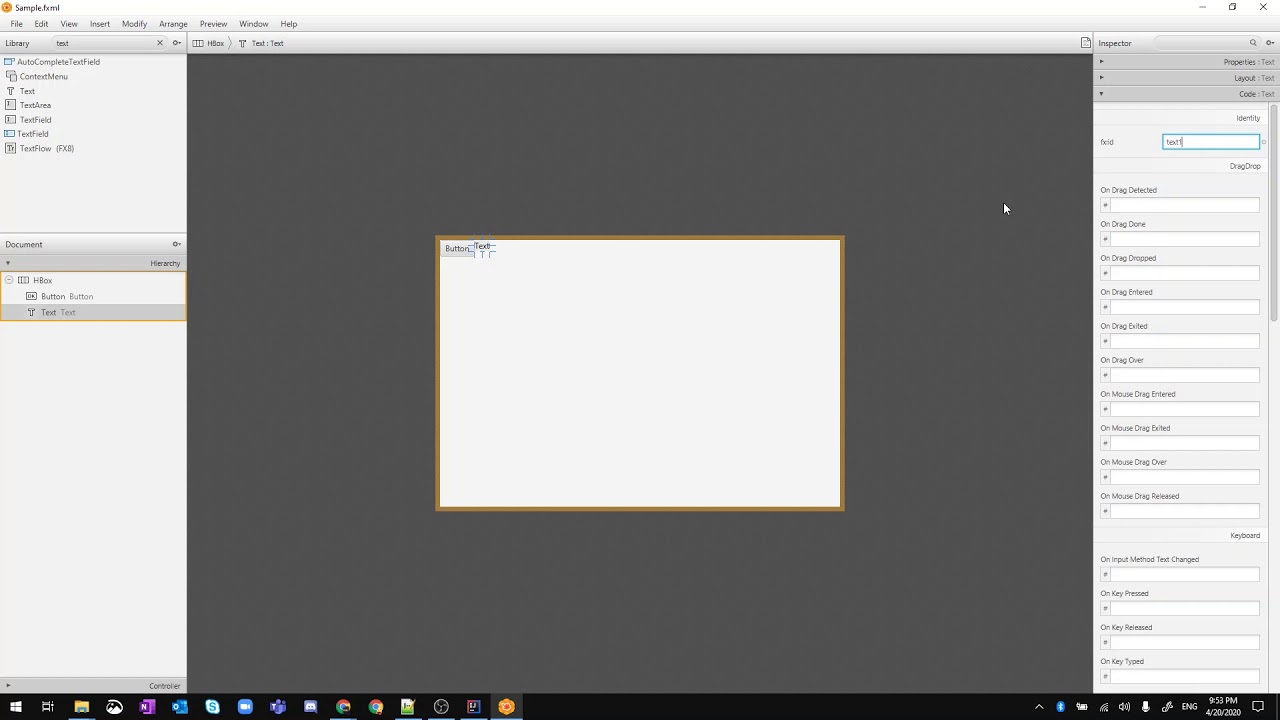
Task: Open Microsoft Teams from the taskbar
Action: pyautogui.click(x=278, y=707)
